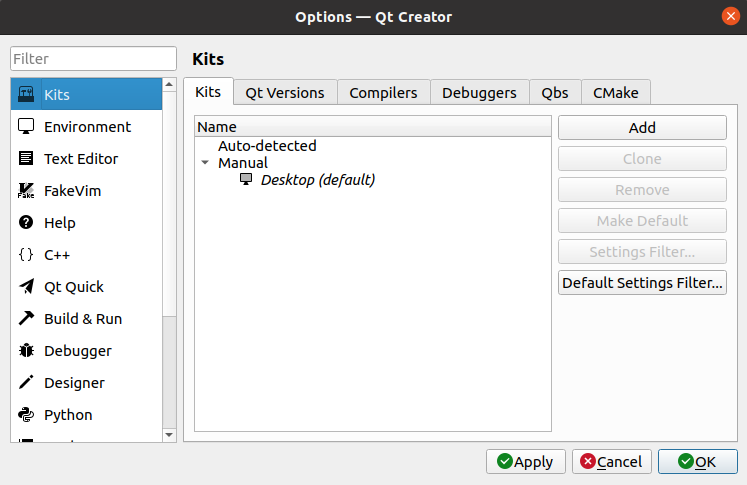Open Designer settings category
747x485 pixels.
point(87,382)
